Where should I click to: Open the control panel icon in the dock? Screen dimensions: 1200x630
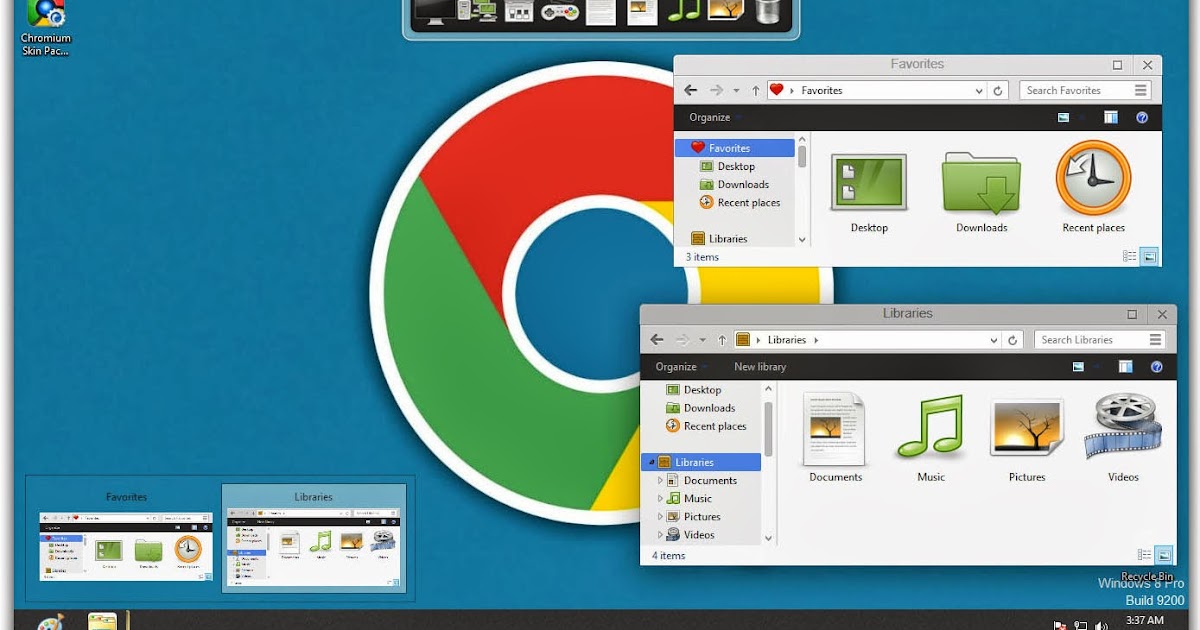tap(518, 12)
